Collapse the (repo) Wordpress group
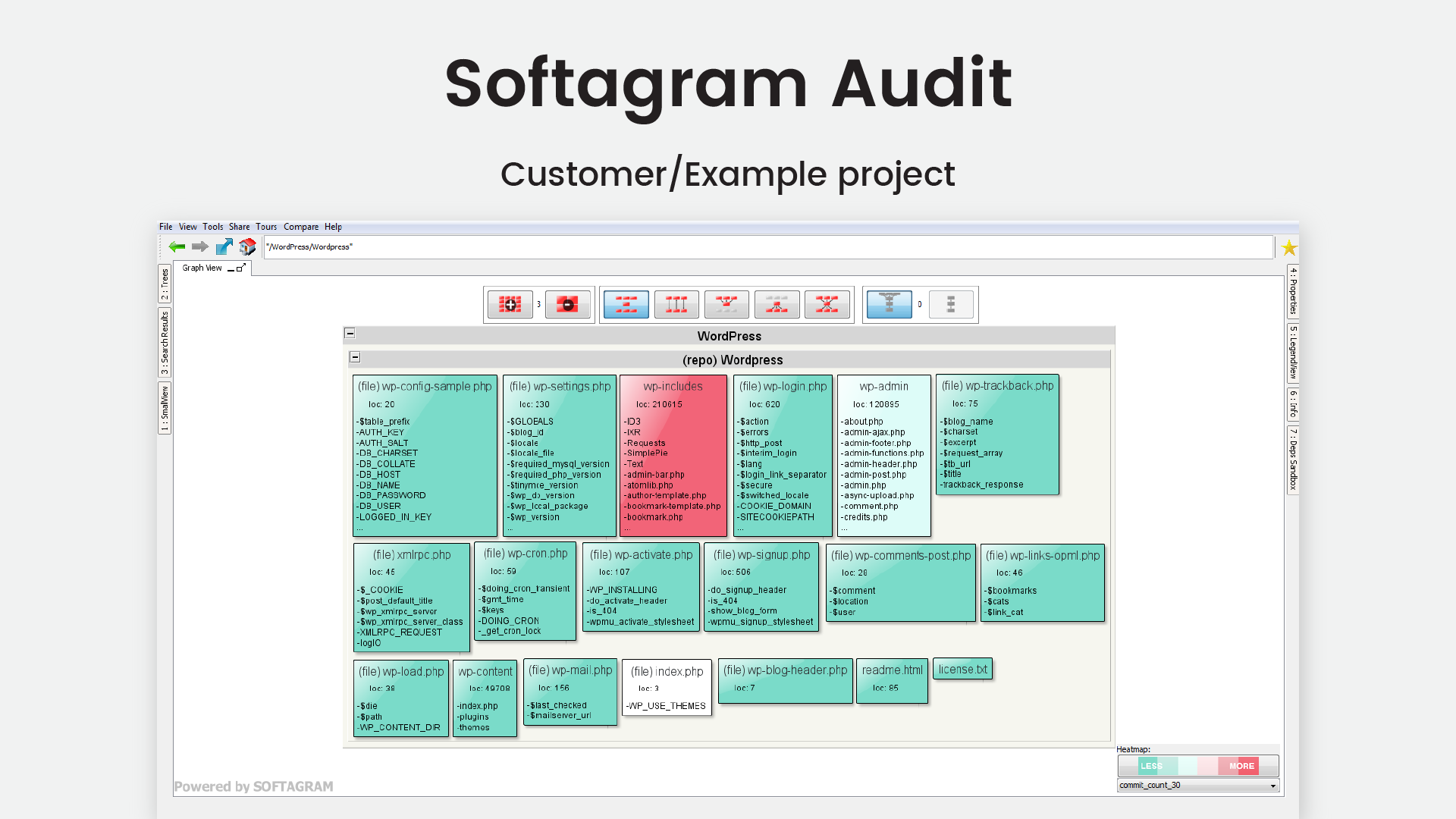 pyautogui.click(x=356, y=357)
